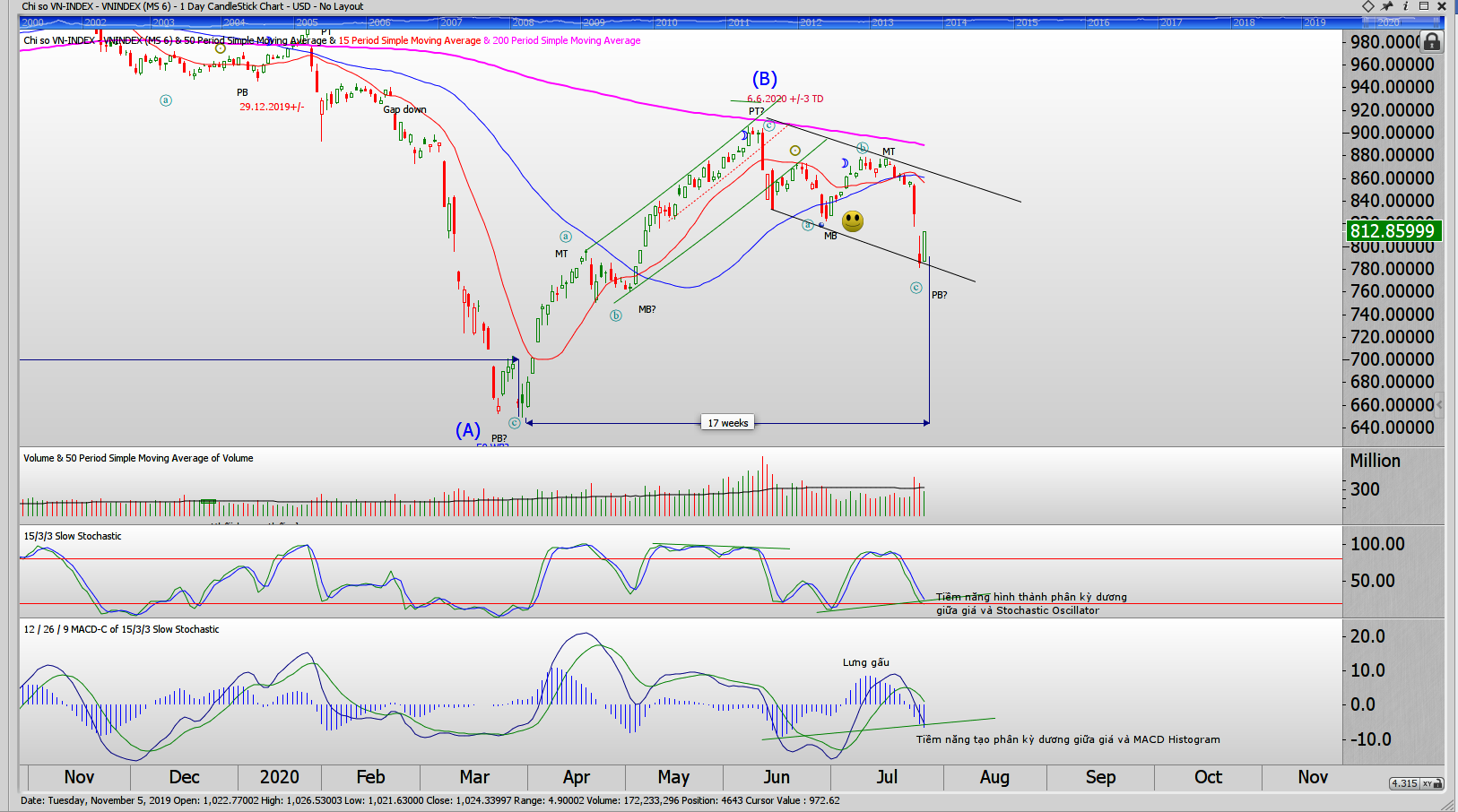The width and height of the screenshot is (1458, 812).
Task: Select the 15 Period Simple Moving Average legend
Action: click(409, 40)
